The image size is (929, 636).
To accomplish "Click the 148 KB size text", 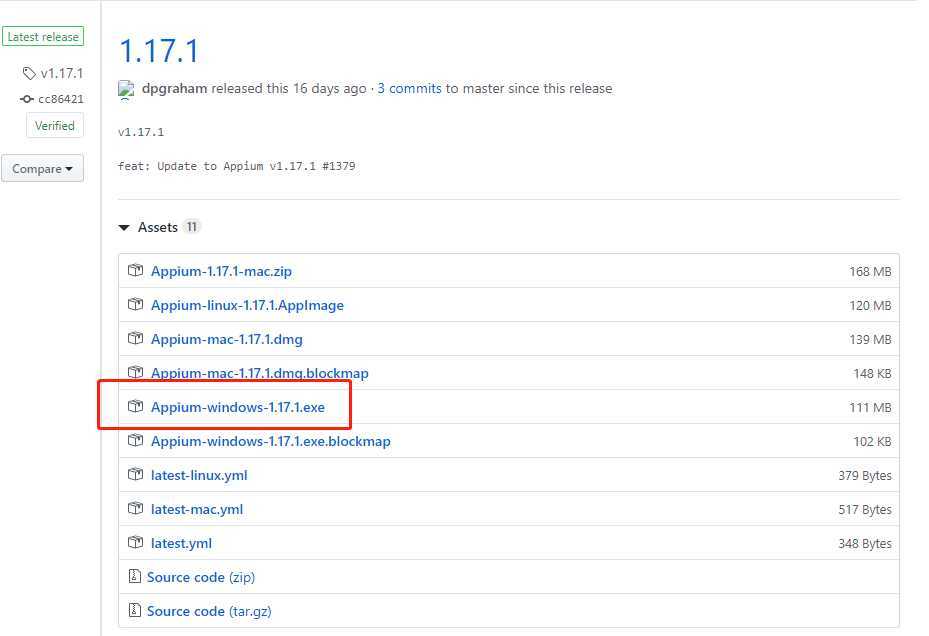I will [872, 373].
